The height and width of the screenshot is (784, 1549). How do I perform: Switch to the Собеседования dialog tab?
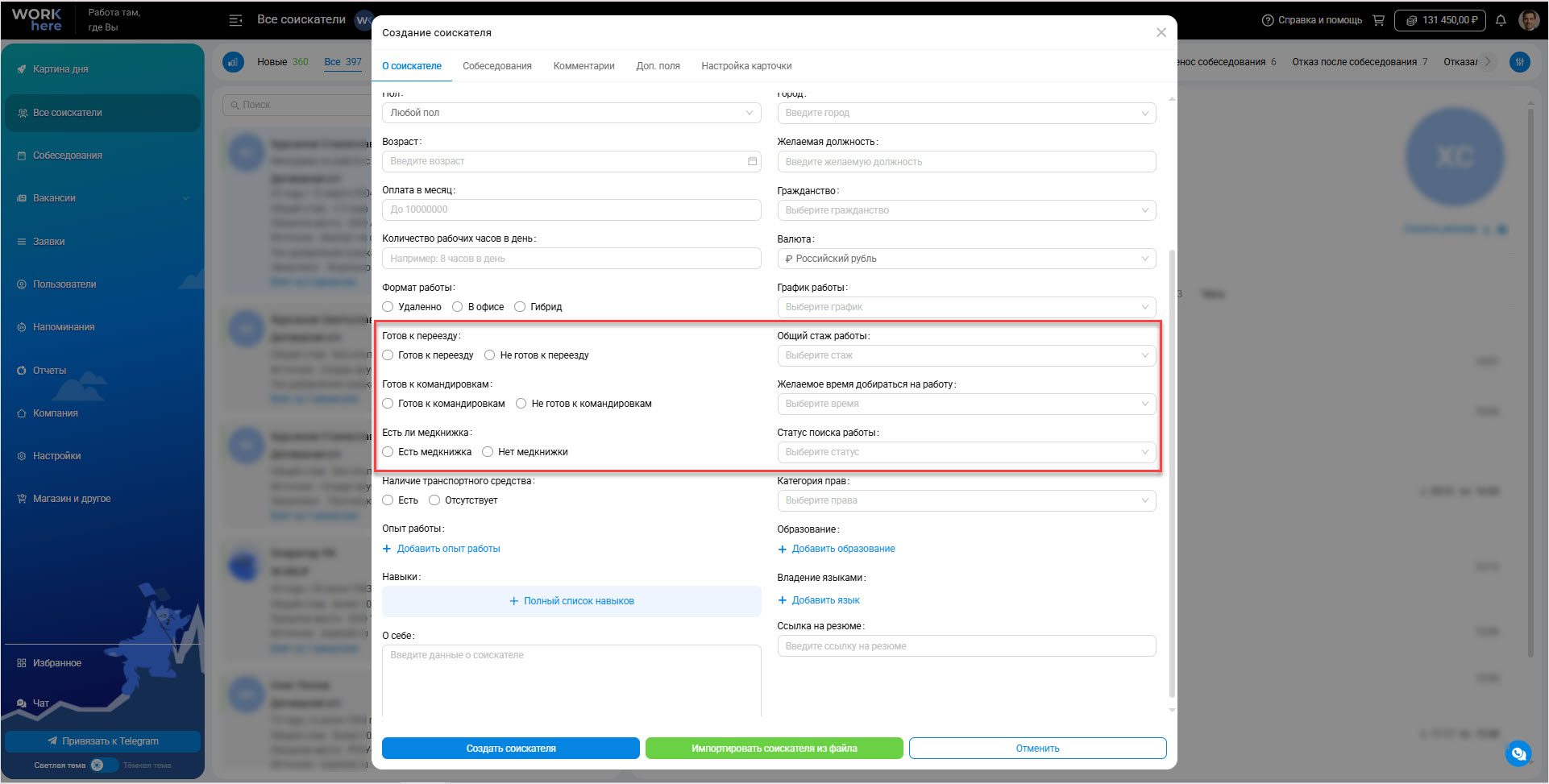click(x=497, y=66)
